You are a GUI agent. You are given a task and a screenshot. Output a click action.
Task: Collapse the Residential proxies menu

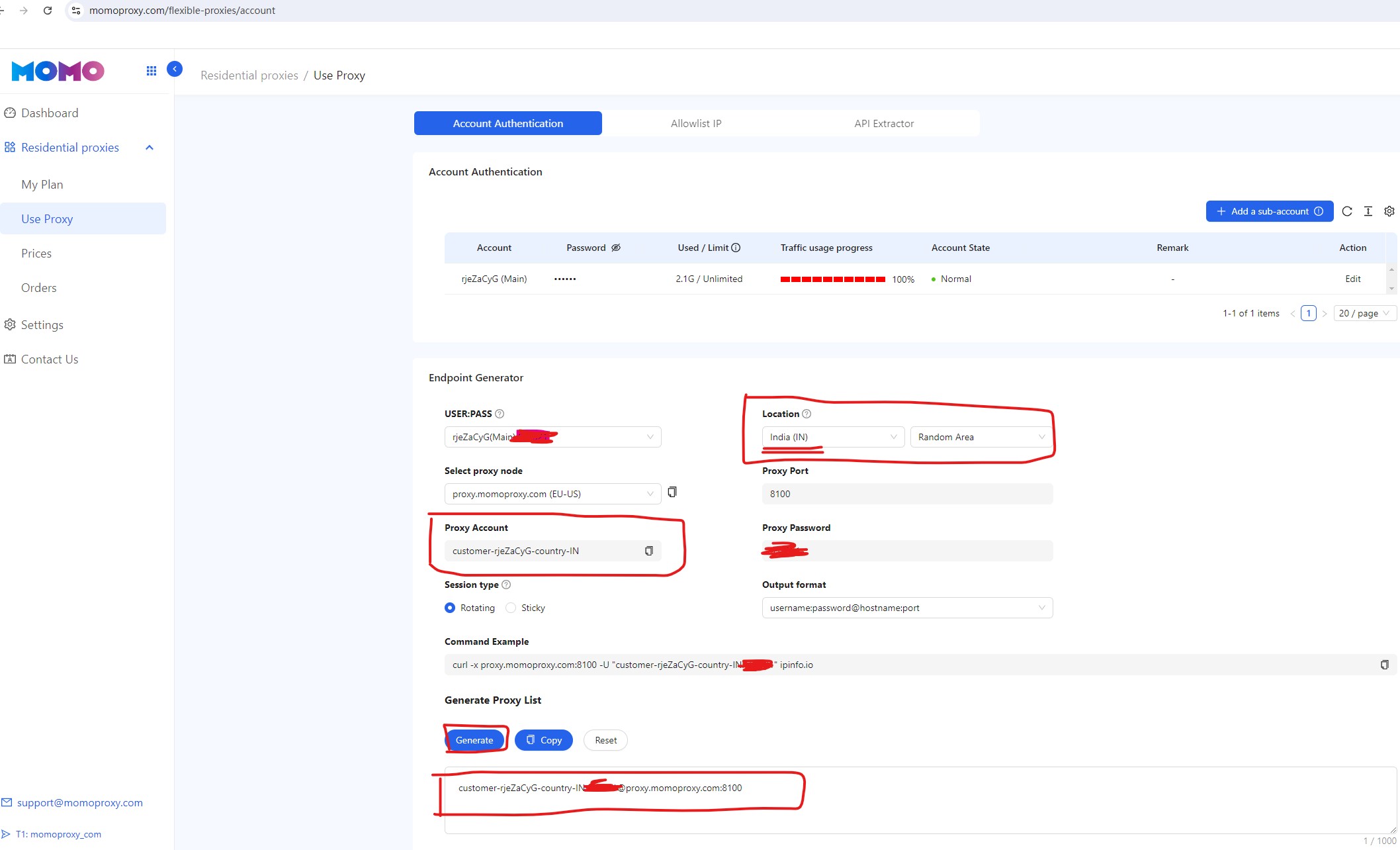click(150, 148)
